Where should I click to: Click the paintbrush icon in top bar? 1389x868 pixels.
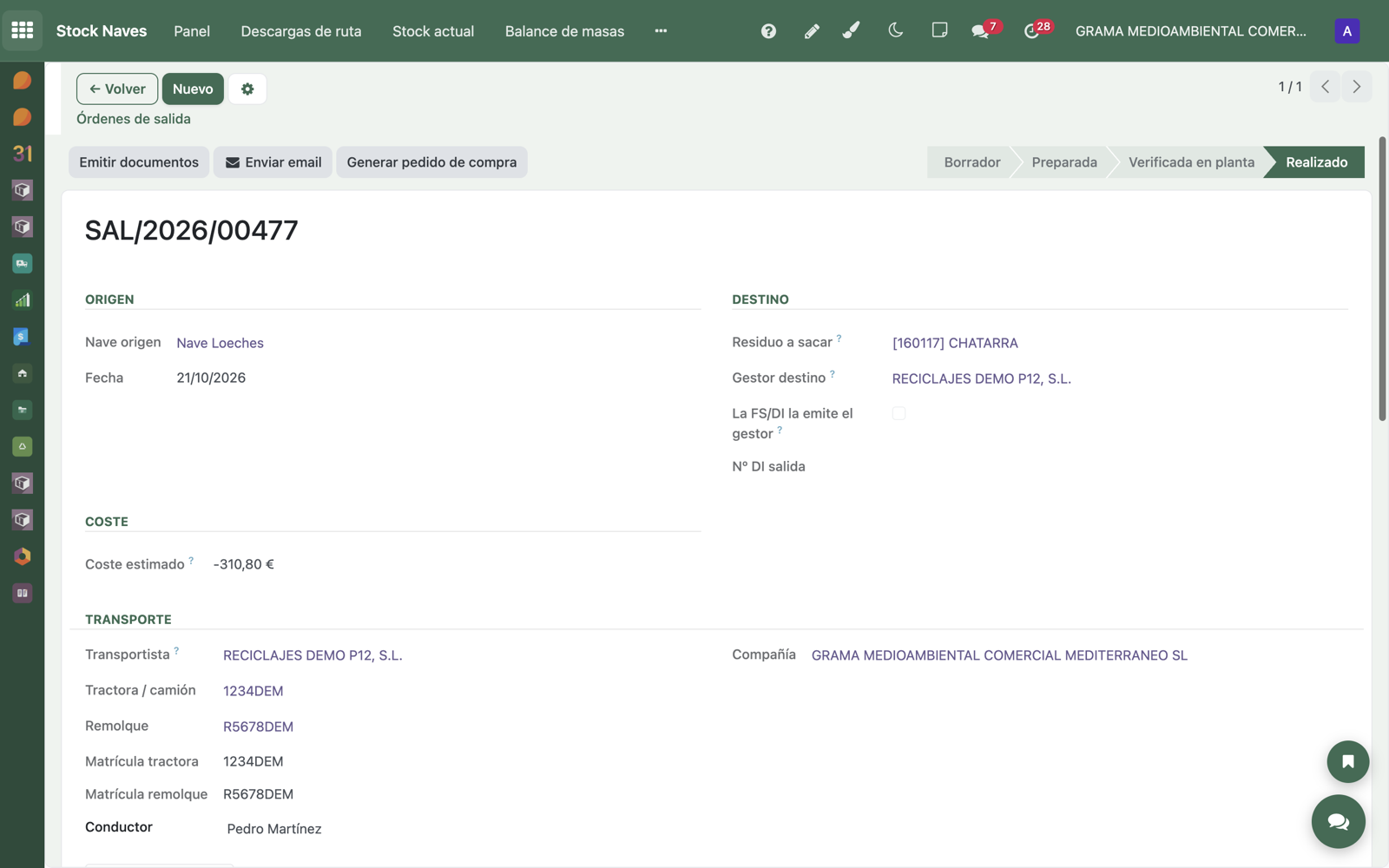click(x=852, y=31)
